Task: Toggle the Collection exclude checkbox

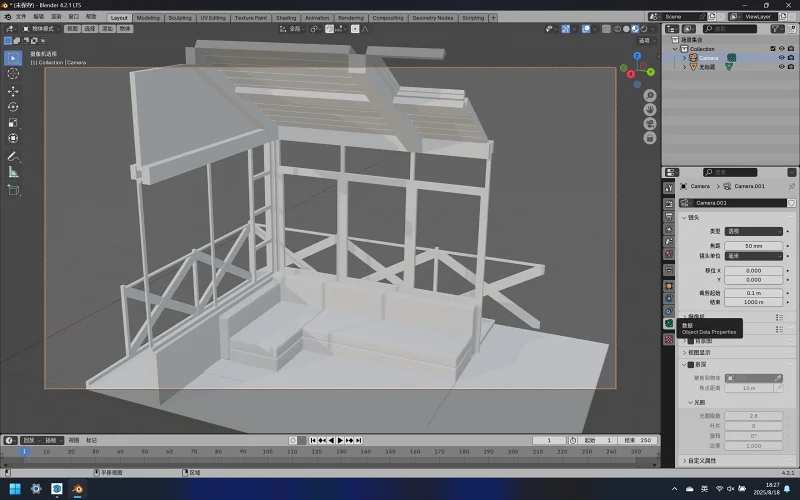Action: click(772, 48)
